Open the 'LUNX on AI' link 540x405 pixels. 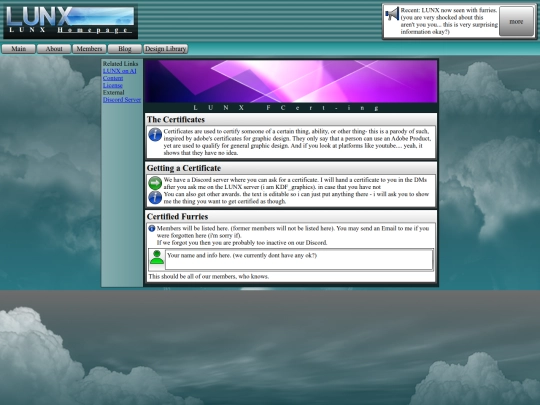click(120, 71)
